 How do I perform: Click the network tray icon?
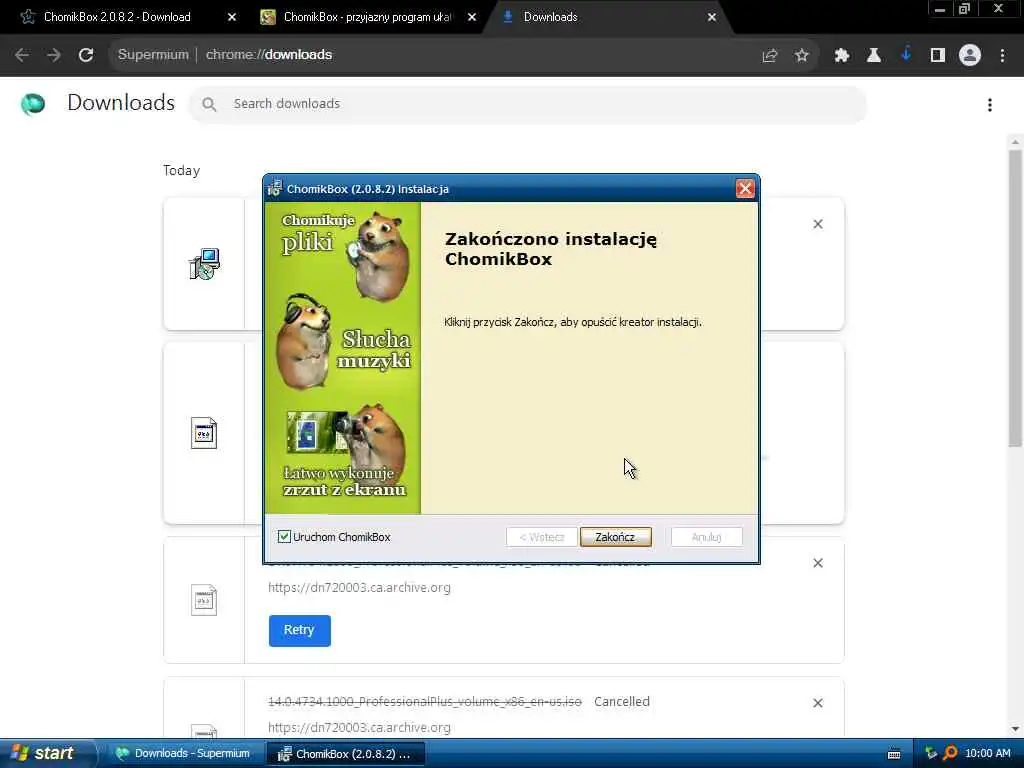pos(931,754)
